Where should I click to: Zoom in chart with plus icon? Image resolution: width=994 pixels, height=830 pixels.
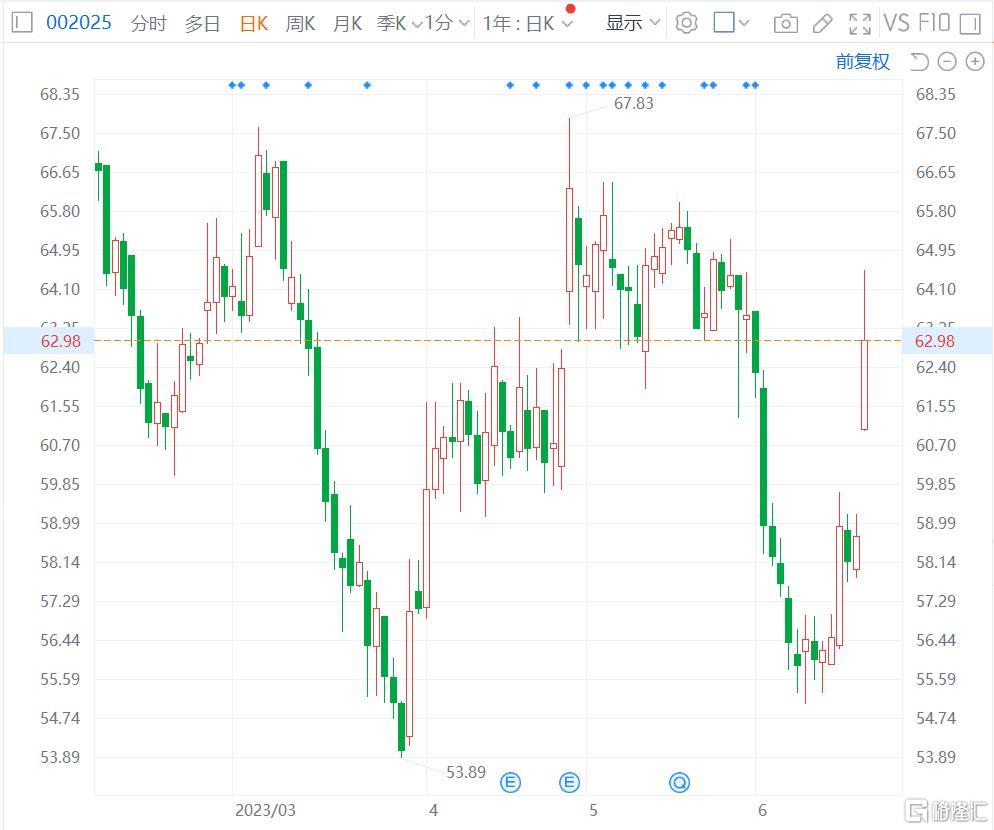[974, 62]
